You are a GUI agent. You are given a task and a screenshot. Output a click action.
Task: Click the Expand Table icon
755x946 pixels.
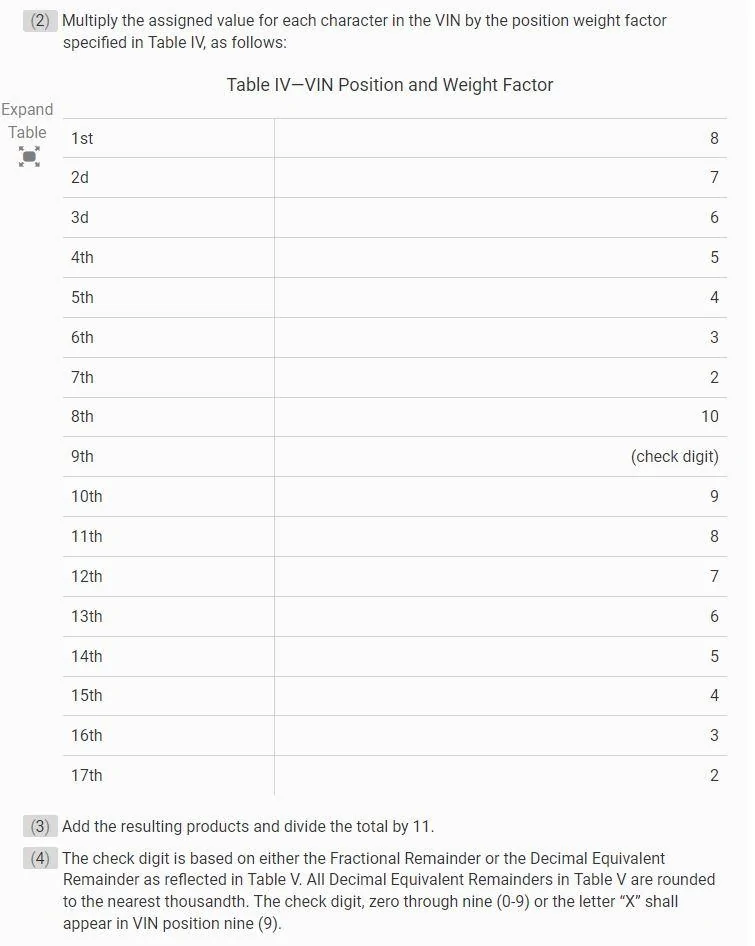[29, 156]
